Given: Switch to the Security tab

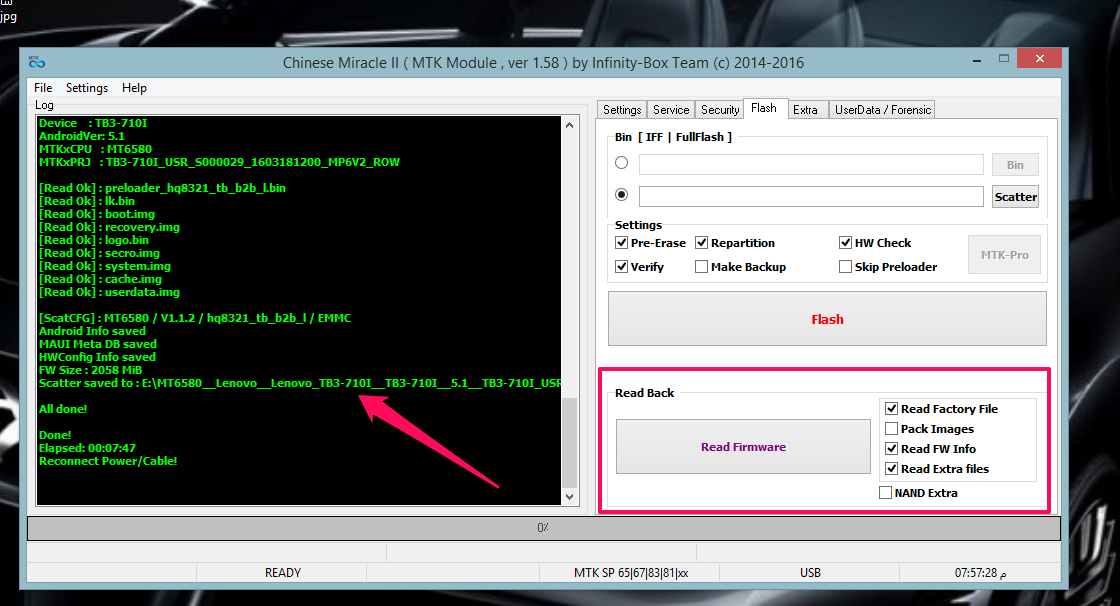Looking at the screenshot, I should click(x=720, y=109).
